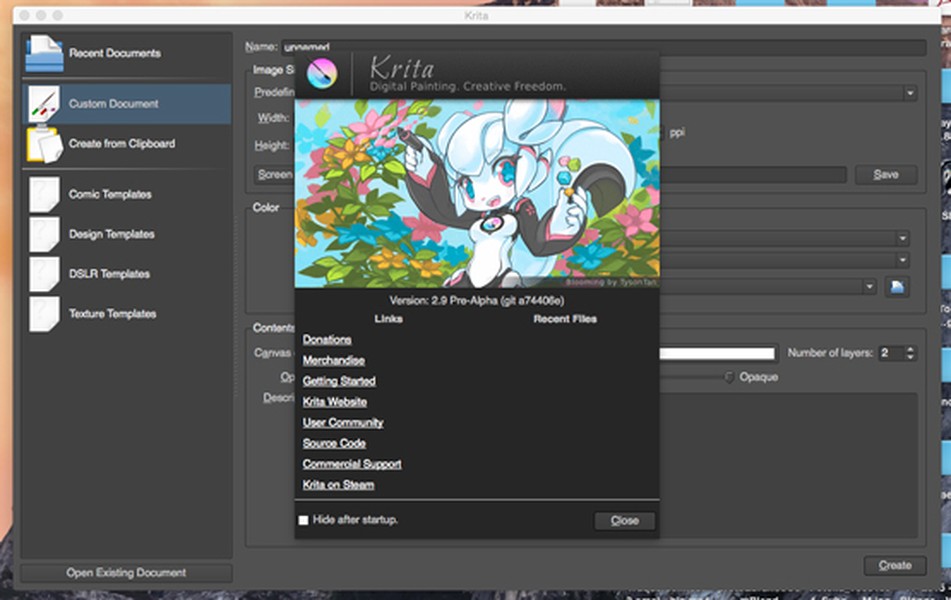Adjust the Number of layers stepper
Image resolution: width=951 pixels, height=600 pixels.
click(909, 353)
